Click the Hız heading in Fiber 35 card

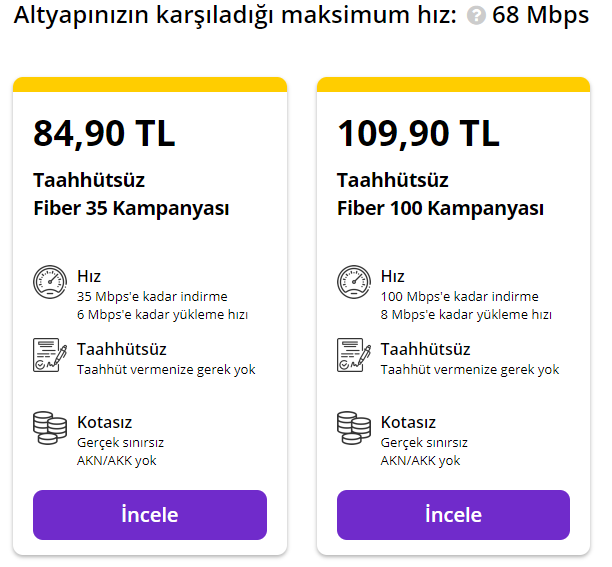tap(89, 276)
